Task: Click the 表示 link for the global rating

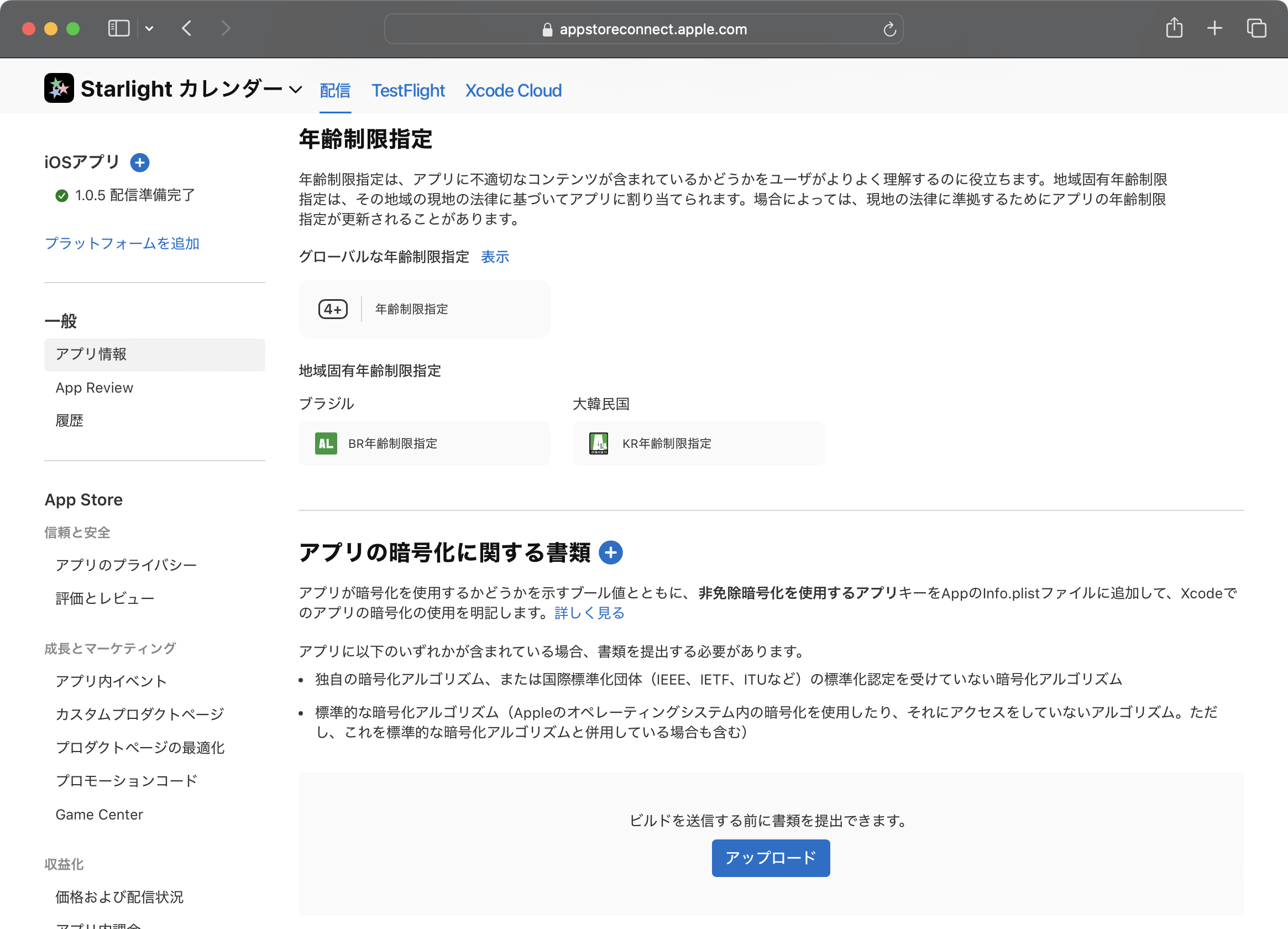Action: pos(495,257)
